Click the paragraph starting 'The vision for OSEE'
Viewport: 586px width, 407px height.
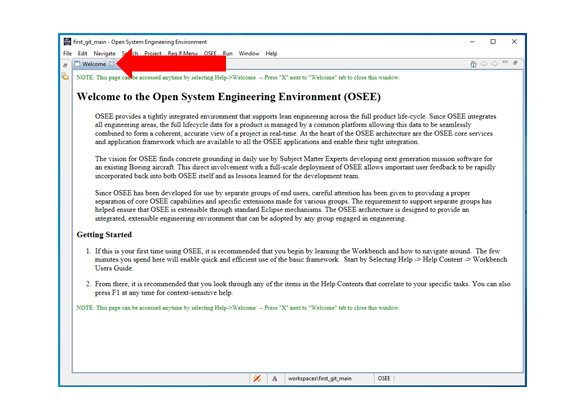click(295, 167)
